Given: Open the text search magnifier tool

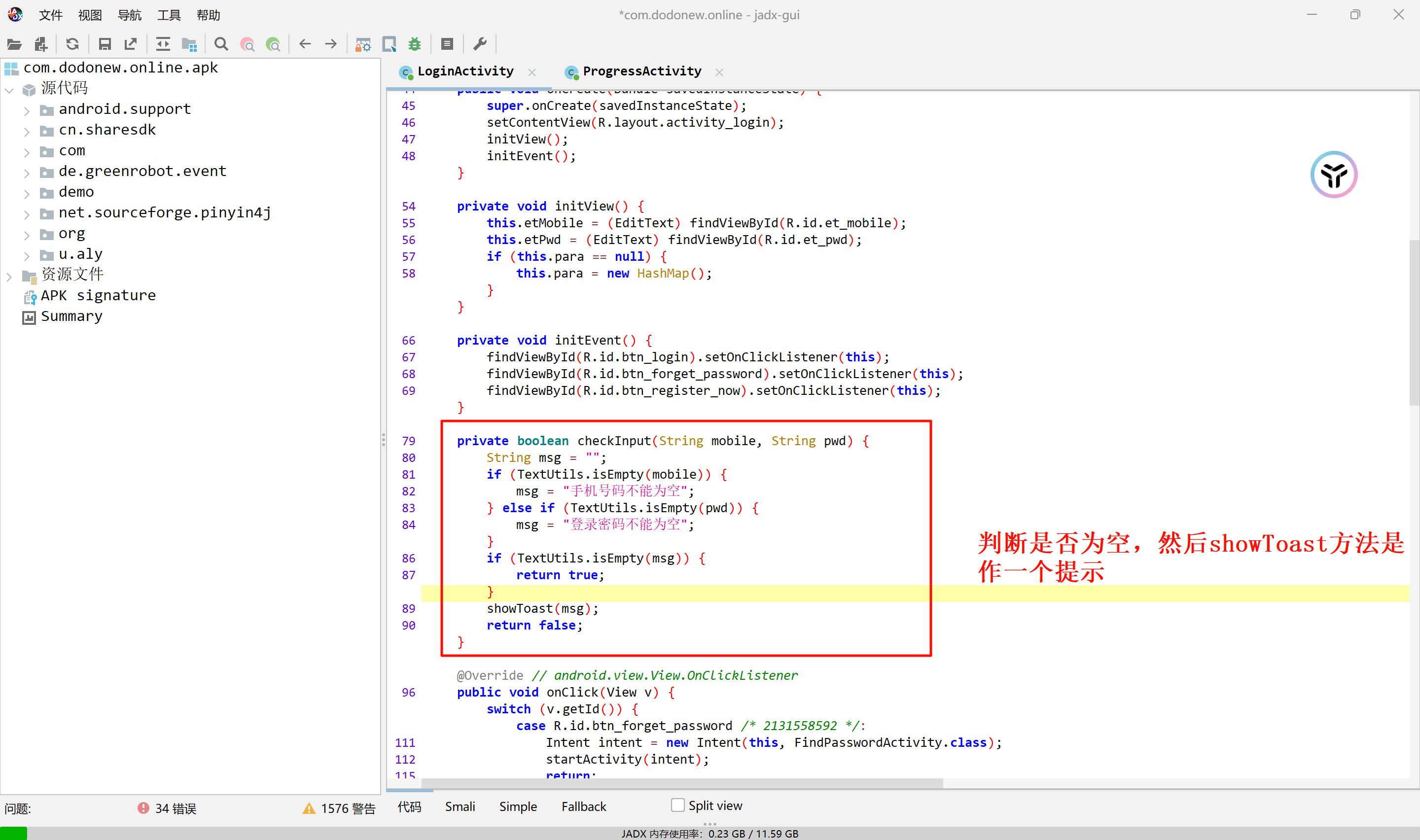Looking at the screenshot, I should point(221,44).
